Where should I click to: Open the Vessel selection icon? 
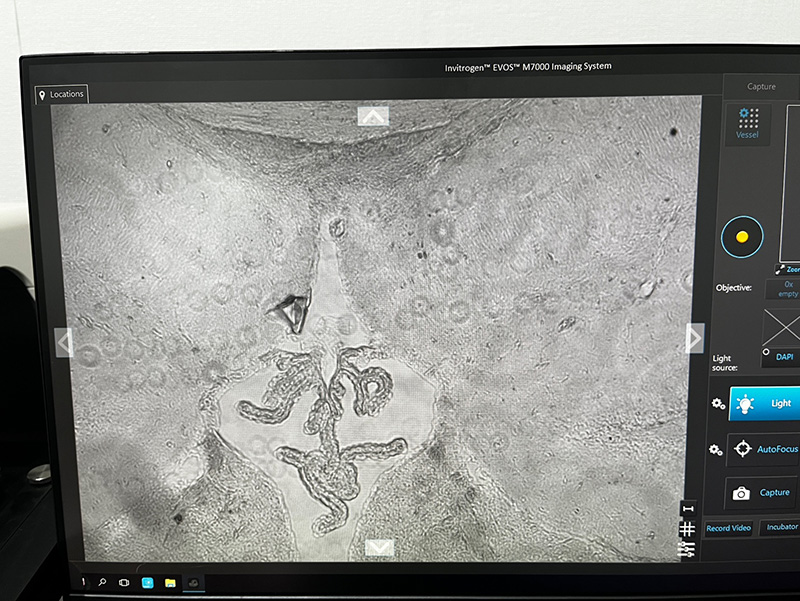pos(747,124)
